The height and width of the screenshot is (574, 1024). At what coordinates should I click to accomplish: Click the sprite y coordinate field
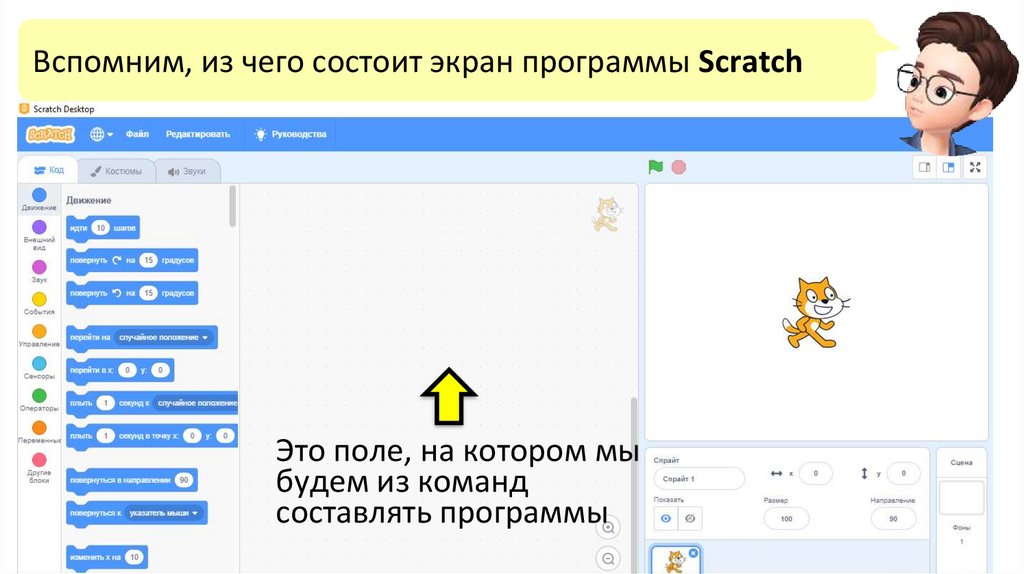click(x=903, y=473)
